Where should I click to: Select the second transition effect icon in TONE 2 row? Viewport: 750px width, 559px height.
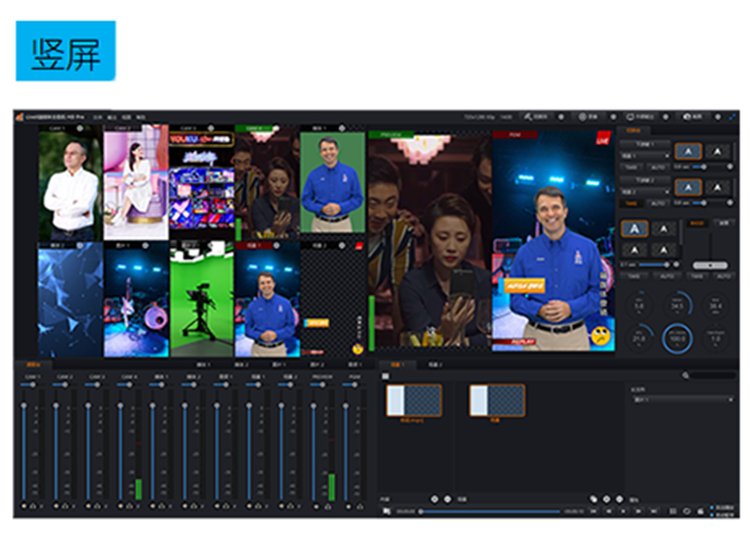(x=716, y=187)
